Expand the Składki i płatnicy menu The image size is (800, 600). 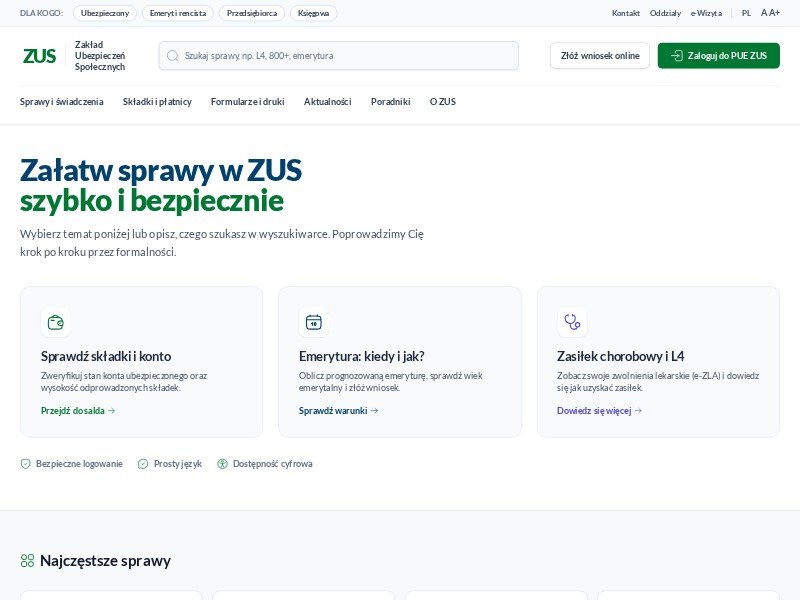(x=157, y=102)
